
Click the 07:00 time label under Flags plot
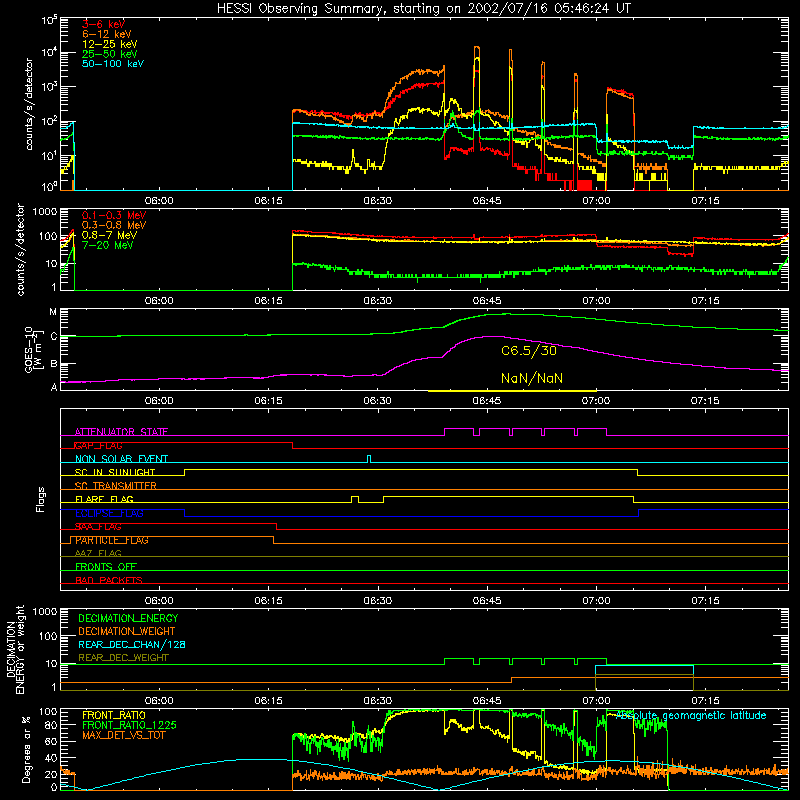596,601
